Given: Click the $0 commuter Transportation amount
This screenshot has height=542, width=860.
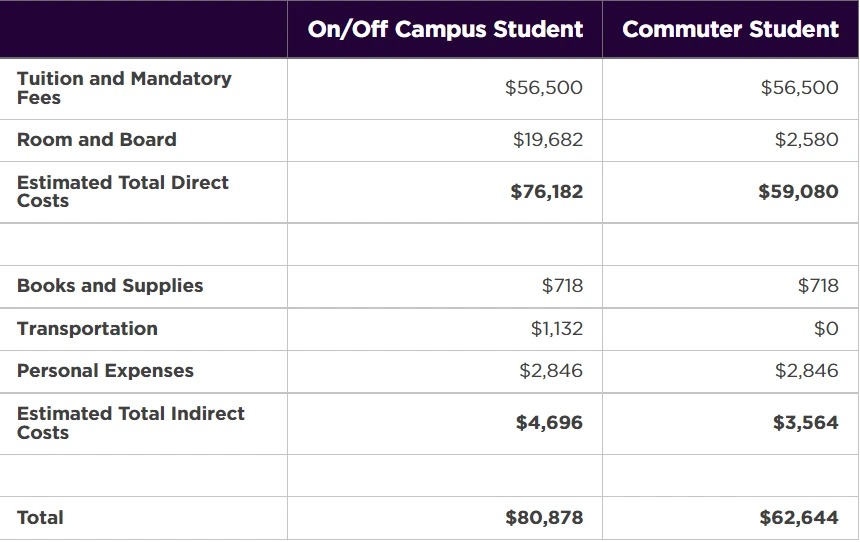Looking at the screenshot, I should click(x=826, y=329).
